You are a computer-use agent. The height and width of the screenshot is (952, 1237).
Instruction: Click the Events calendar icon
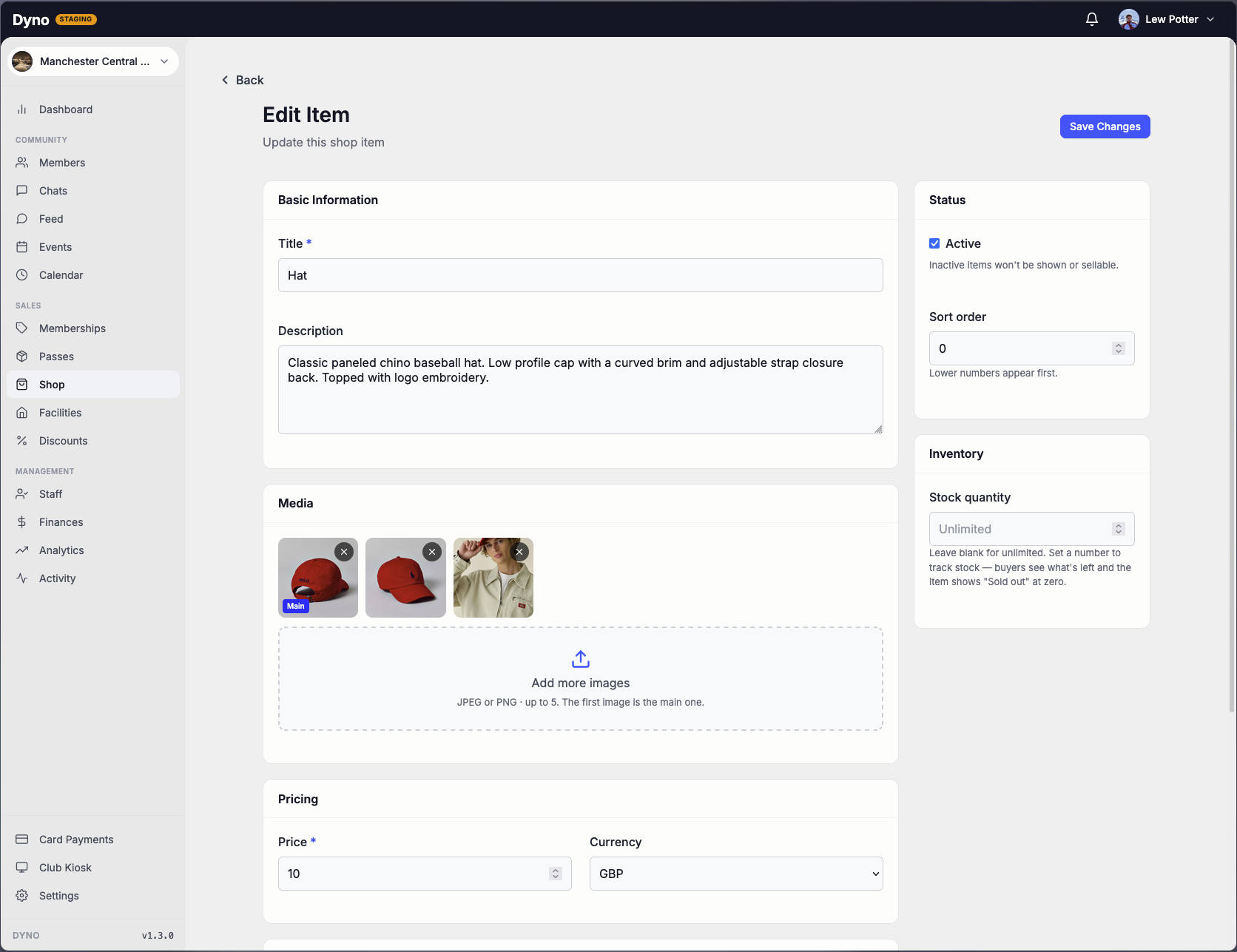(22, 247)
